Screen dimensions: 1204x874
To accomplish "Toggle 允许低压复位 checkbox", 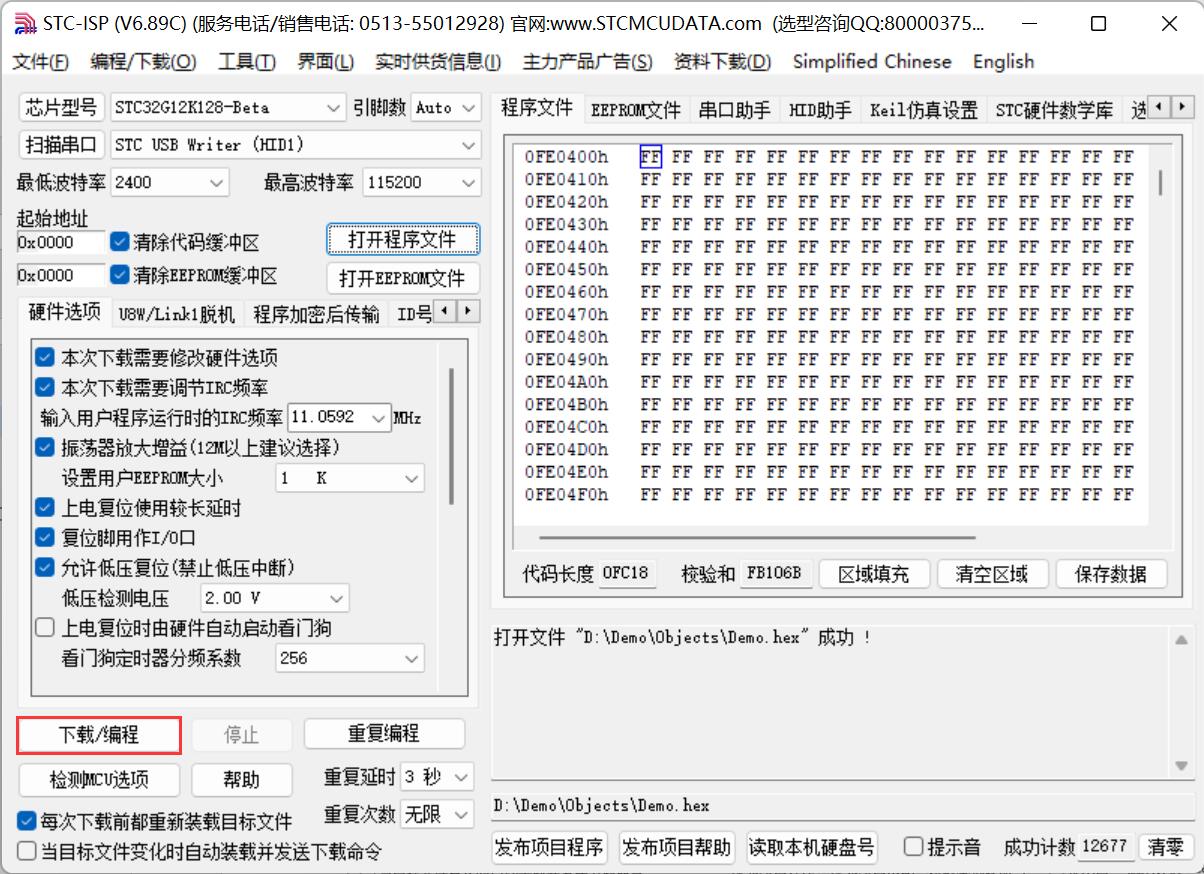I will click(x=45, y=568).
